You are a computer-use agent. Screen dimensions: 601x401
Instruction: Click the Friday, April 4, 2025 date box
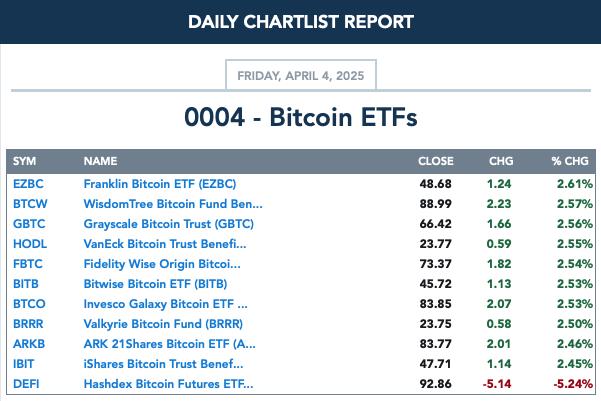coord(301,75)
